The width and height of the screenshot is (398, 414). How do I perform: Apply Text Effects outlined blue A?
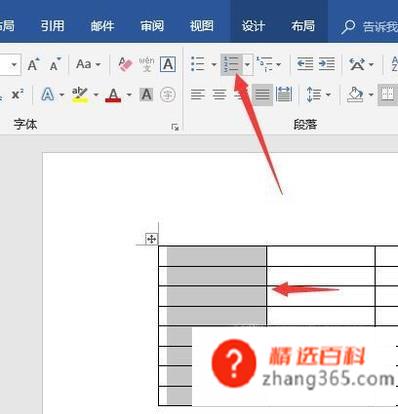(48, 95)
